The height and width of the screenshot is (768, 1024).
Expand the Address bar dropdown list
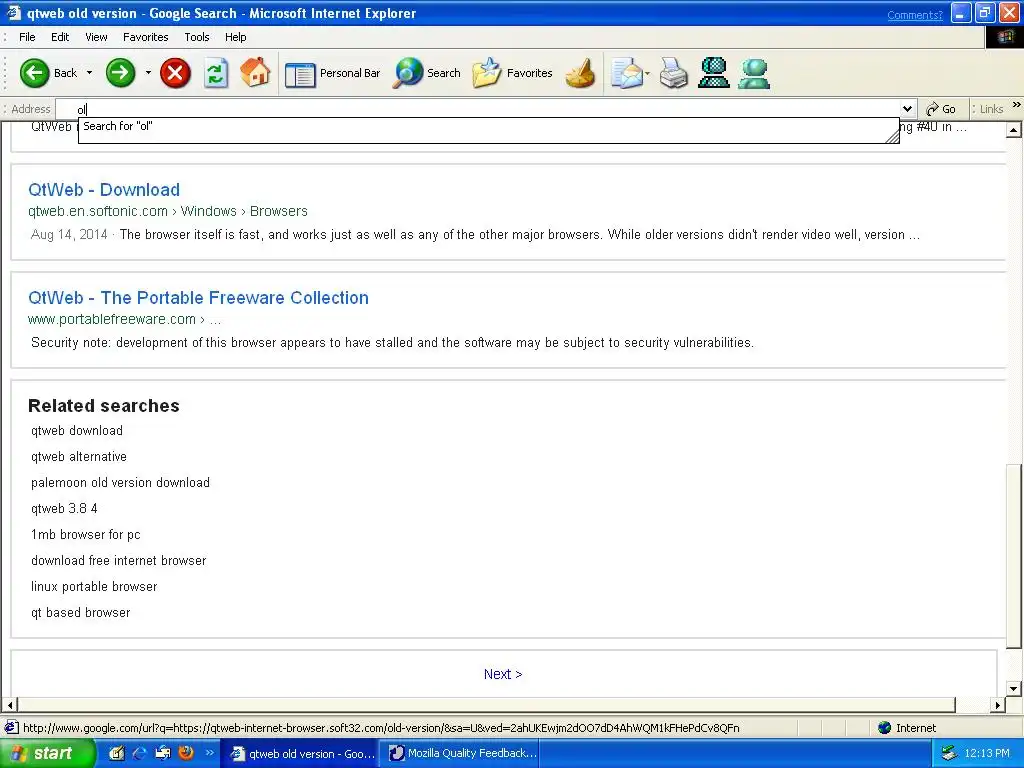[907, 109]
